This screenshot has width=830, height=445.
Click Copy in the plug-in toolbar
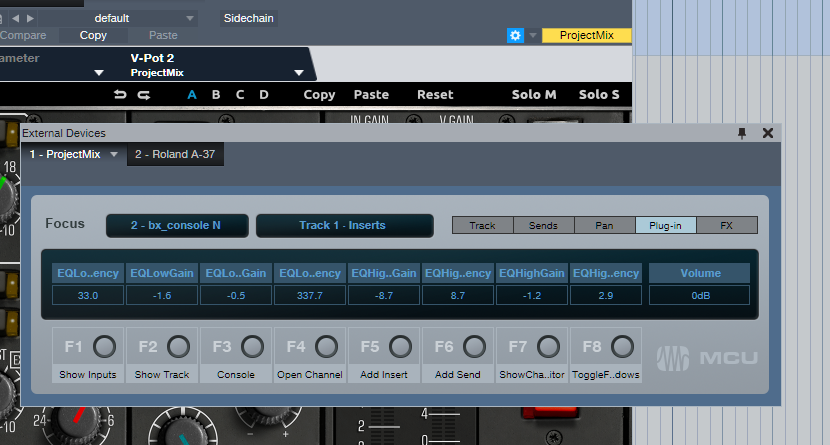coord(319,95)
